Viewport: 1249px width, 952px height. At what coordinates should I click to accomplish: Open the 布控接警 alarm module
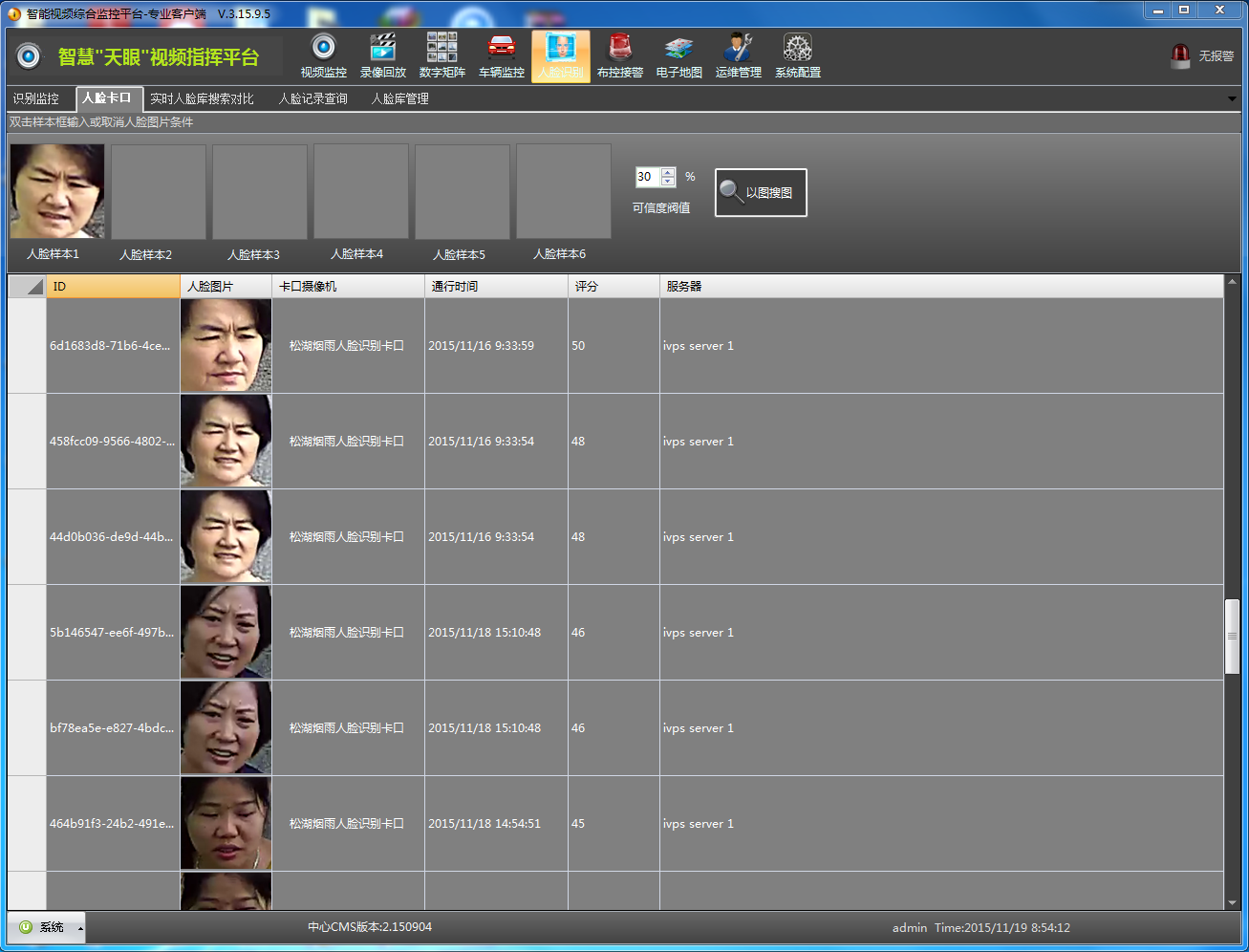pos(619,55)
